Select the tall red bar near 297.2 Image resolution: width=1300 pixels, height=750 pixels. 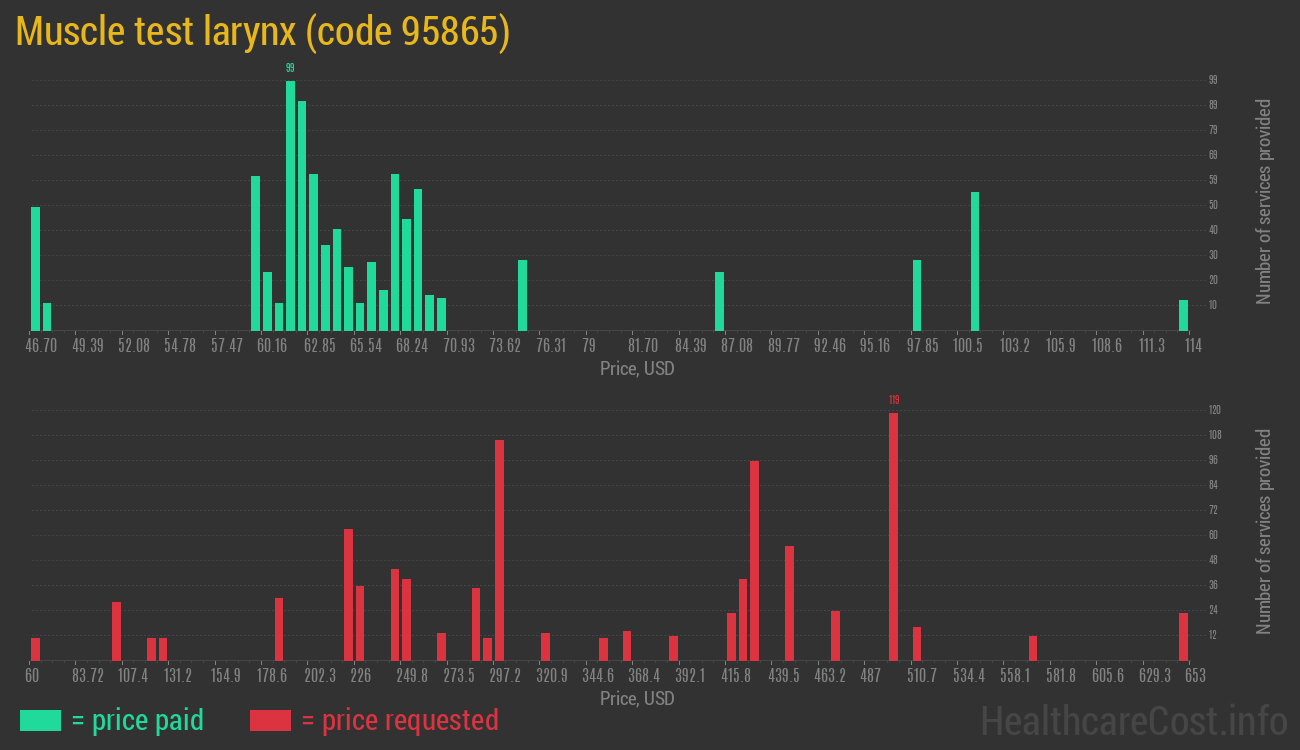pos(499,550)
